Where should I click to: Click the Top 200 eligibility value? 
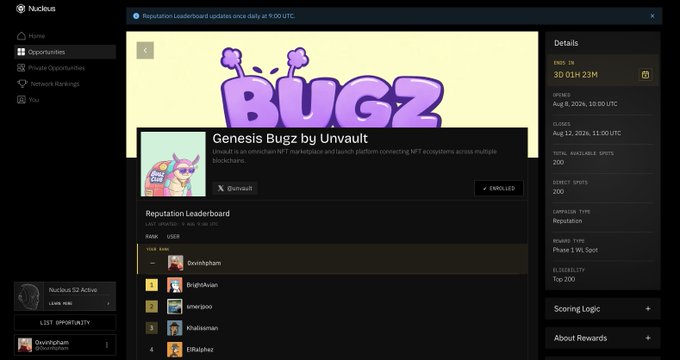564,279
